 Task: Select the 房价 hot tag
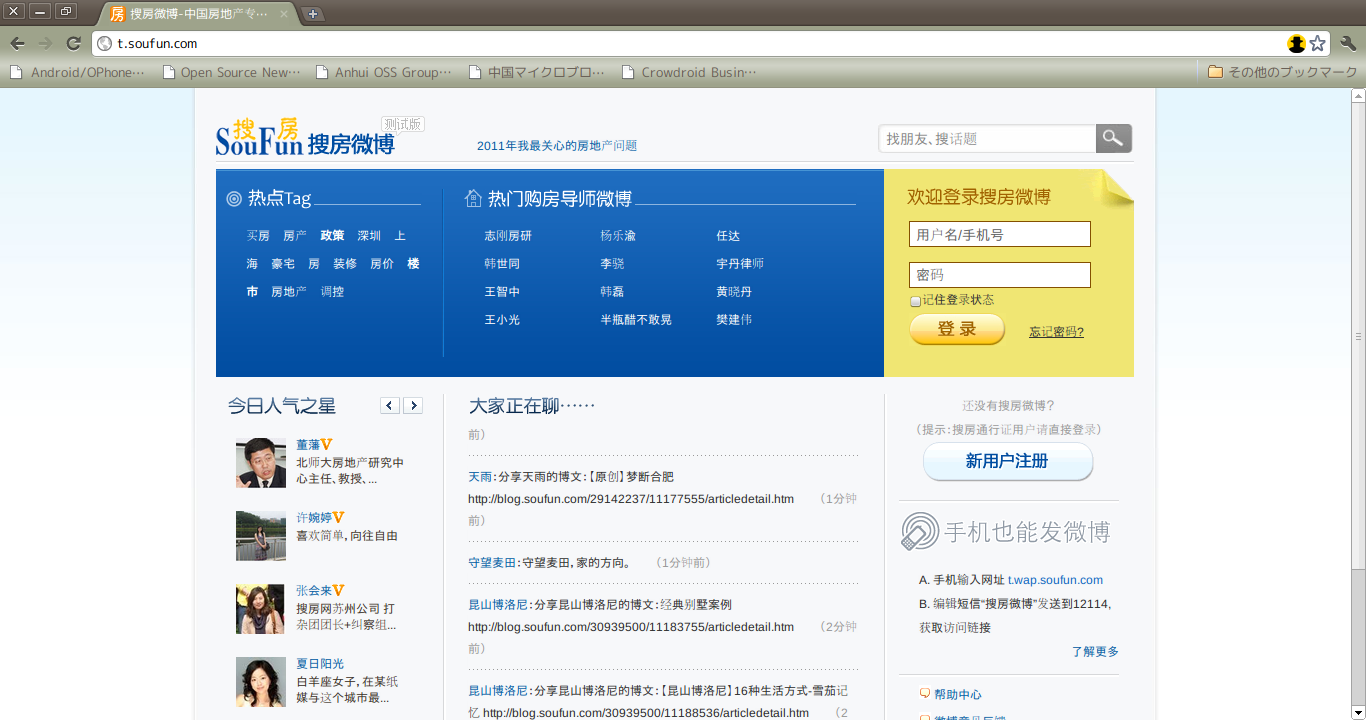coord(382,264)
